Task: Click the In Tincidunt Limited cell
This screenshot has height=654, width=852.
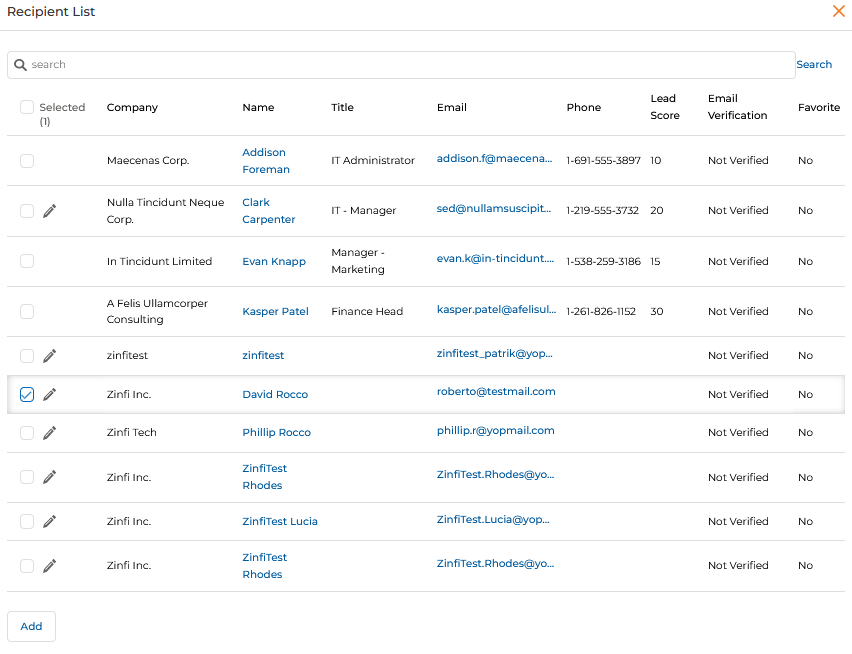Action: [159, 261]
